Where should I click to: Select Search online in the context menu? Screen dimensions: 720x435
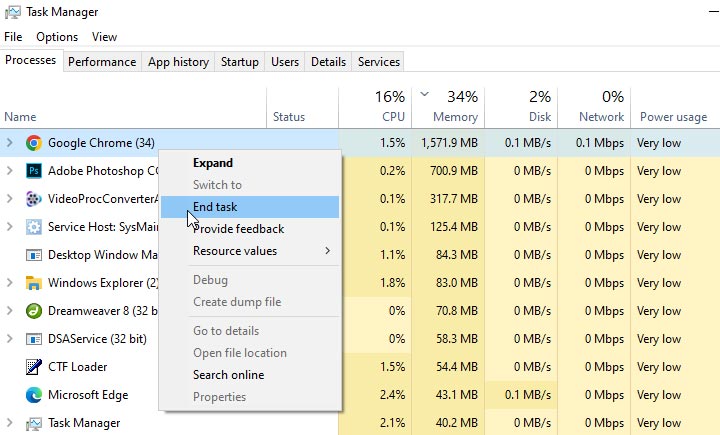(x=250, y=375)
